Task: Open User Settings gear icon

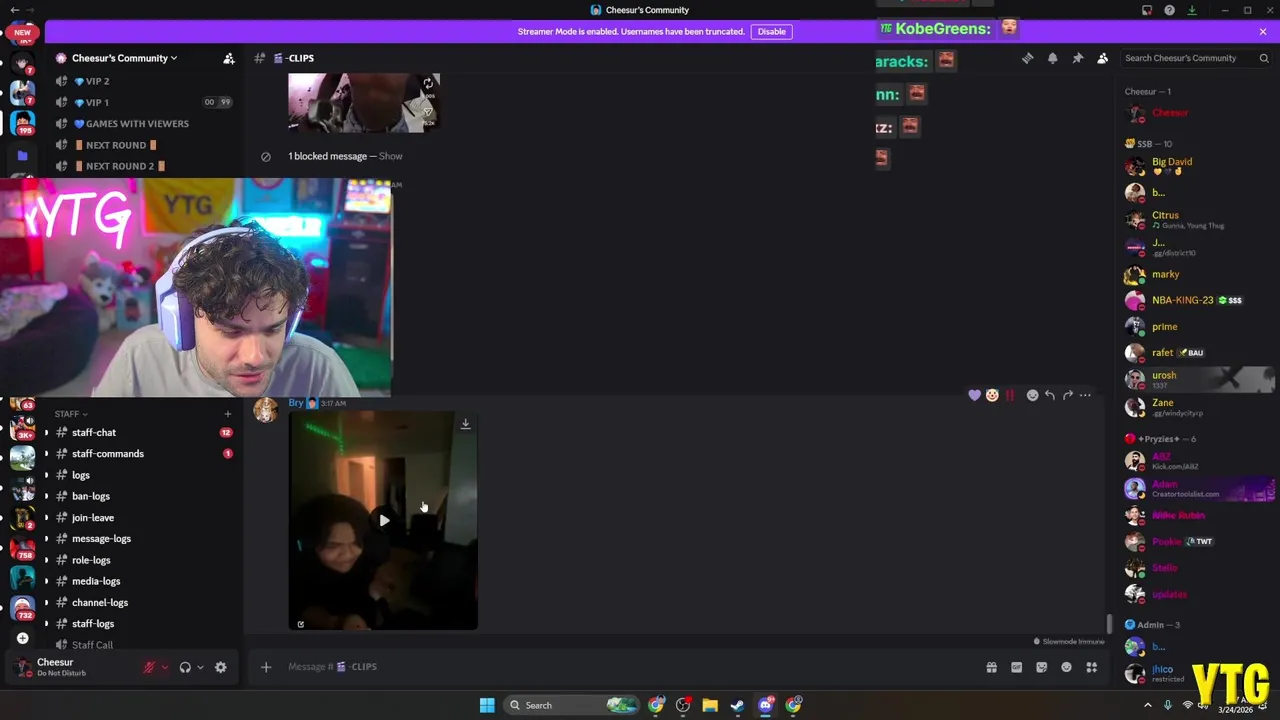Action: (x=221, y=667)
